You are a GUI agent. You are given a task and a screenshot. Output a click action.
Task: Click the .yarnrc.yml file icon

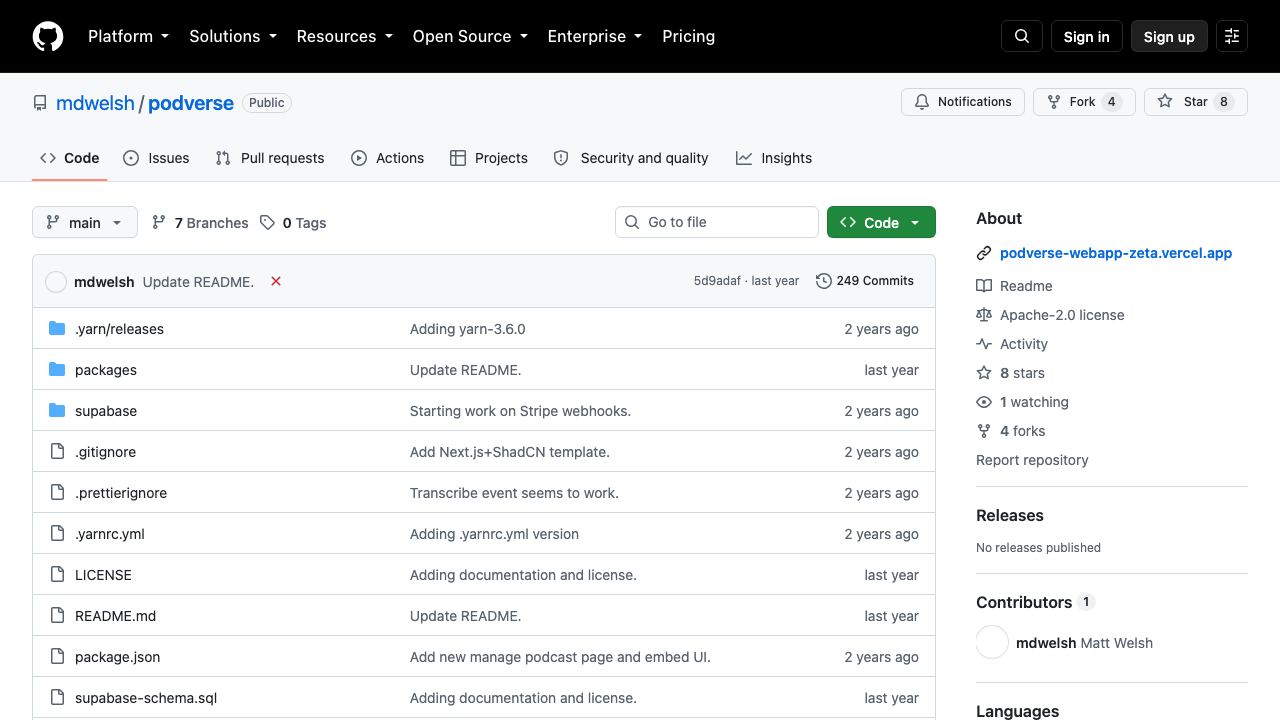[57, 534]
